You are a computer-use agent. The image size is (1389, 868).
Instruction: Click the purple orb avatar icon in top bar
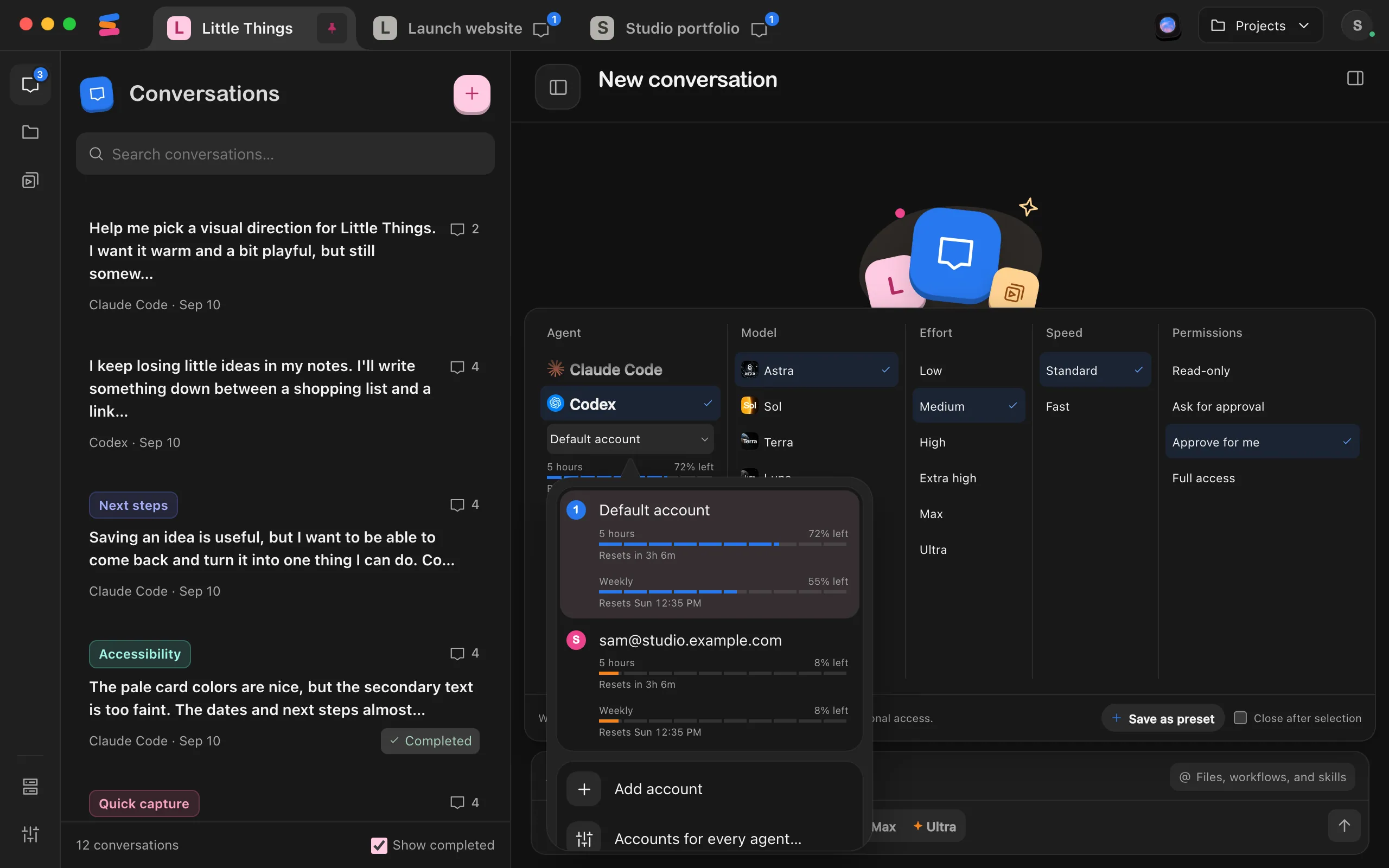point(1168,26)
